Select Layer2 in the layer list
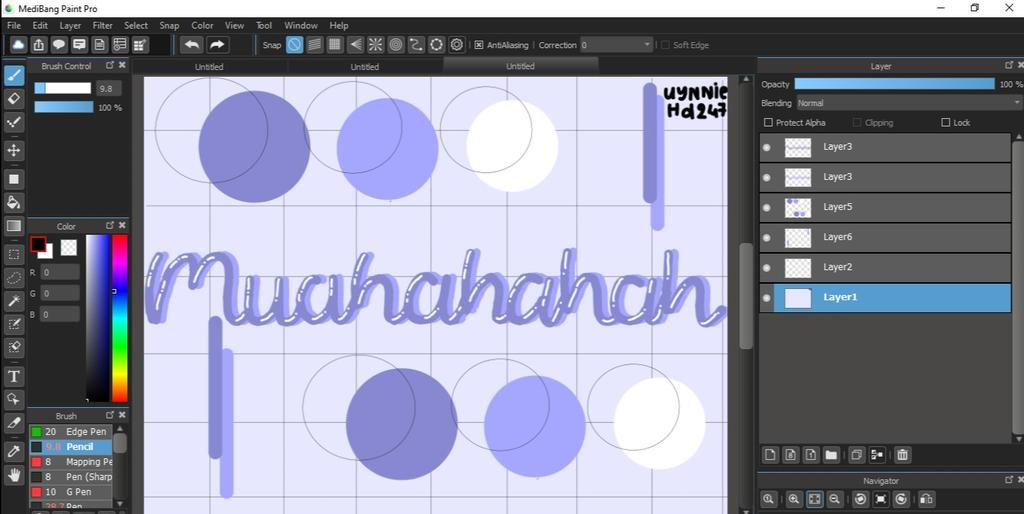Viewport: 1024px width, 514px height. point(885,268)
